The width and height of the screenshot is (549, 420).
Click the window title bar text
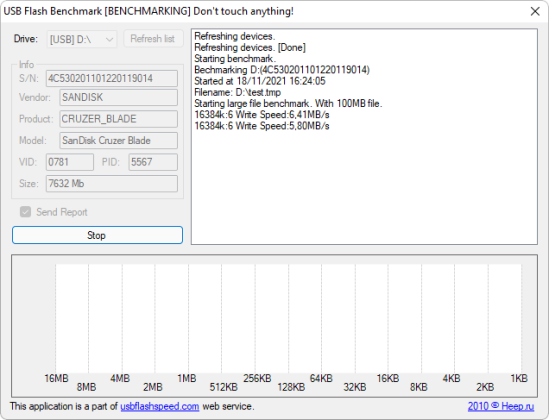tap(148, 11)
